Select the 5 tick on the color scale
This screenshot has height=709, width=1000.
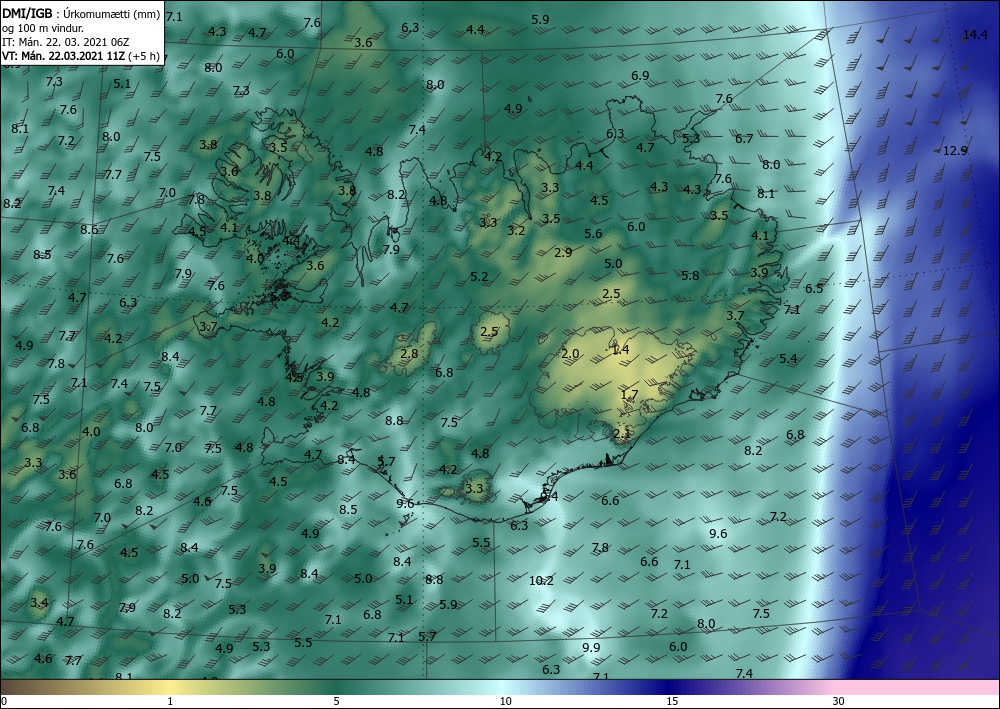tap(336, 701)
